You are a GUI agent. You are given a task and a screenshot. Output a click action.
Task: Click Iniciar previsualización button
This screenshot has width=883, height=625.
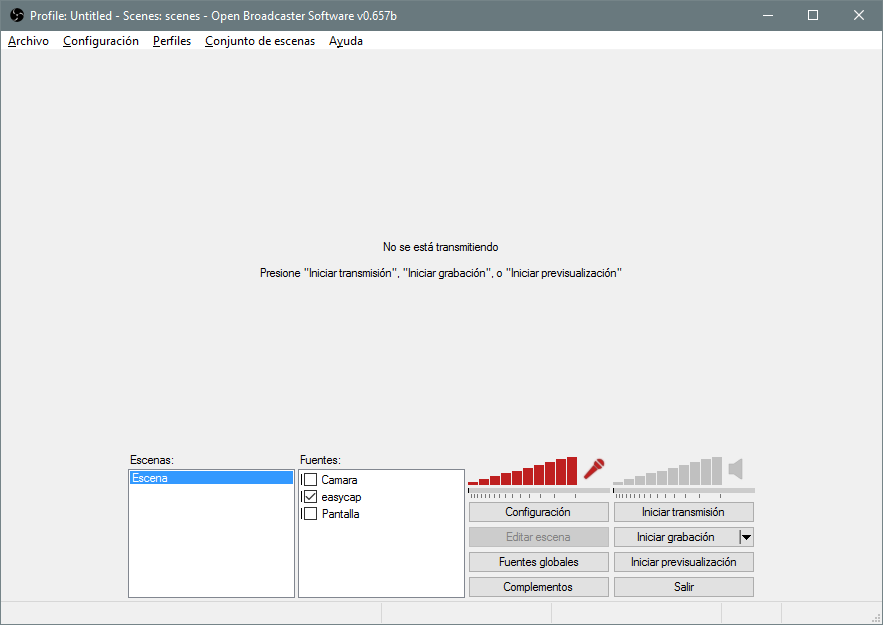[684, 562]
